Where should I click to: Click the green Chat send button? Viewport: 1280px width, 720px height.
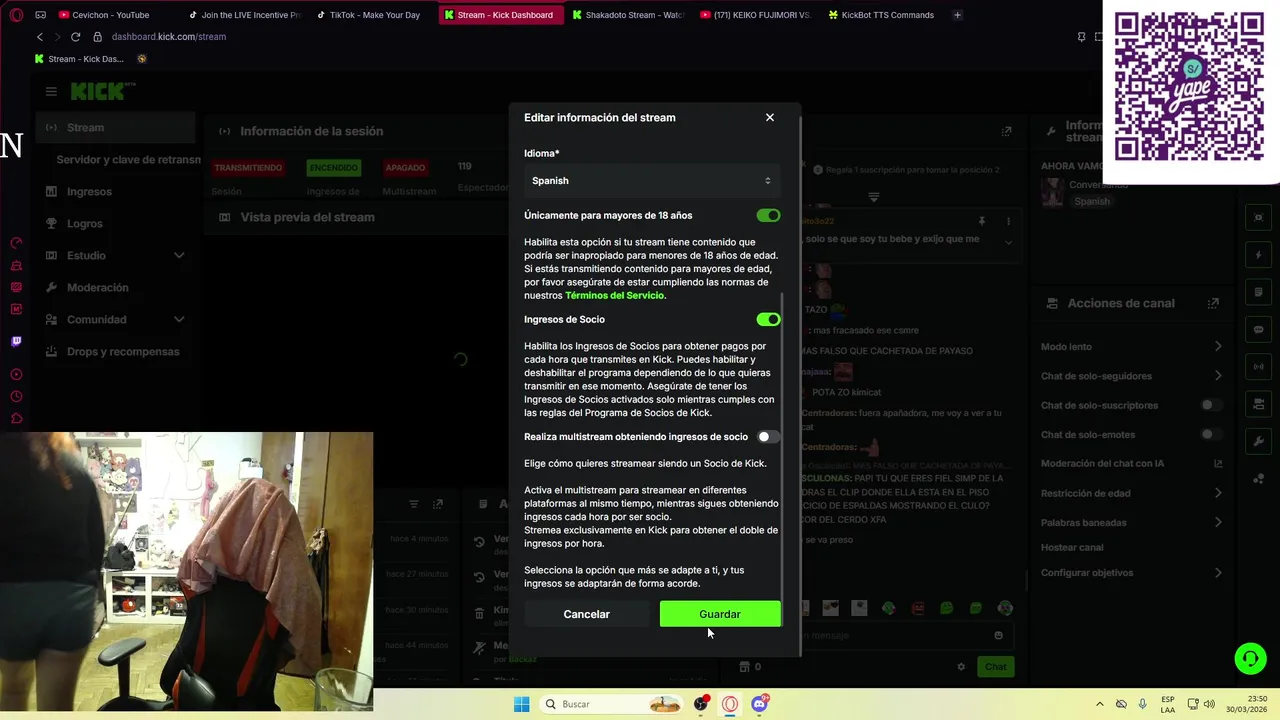[995, 667]
